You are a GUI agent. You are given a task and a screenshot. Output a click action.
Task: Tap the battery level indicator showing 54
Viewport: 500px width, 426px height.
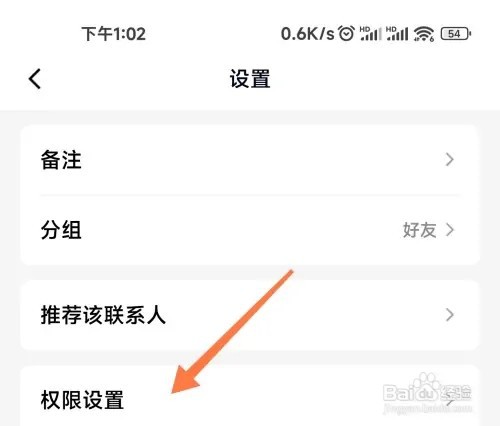point(456,34)
